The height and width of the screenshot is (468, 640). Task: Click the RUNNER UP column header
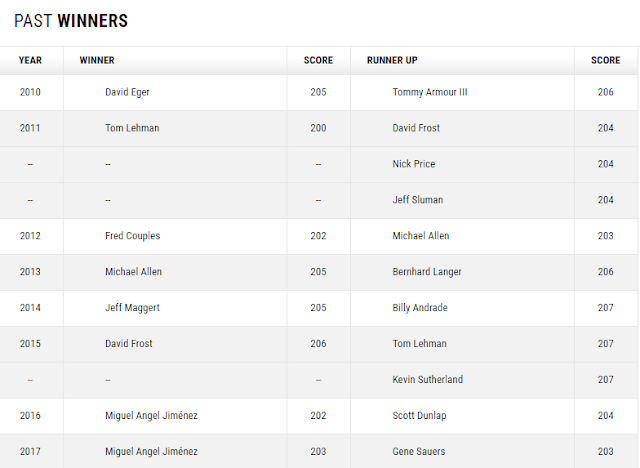tap(392, 60)
